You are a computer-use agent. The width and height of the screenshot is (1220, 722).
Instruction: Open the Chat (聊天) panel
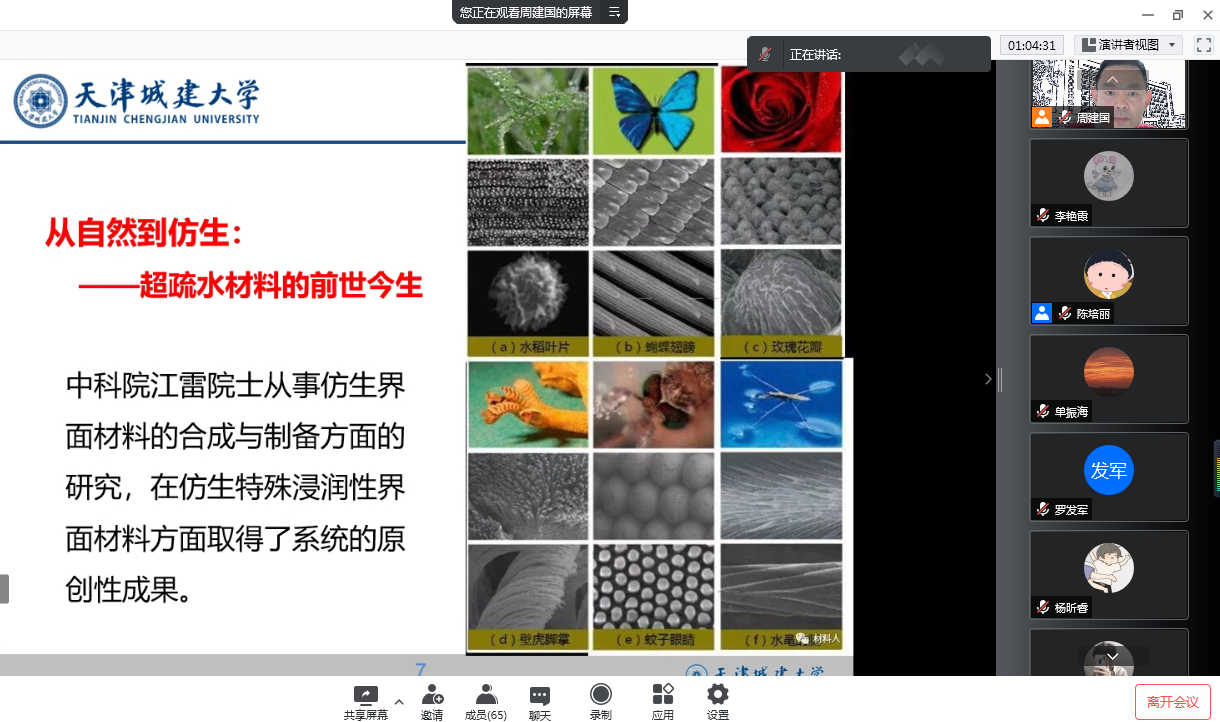pyautogui.click(x=540, y=695)
